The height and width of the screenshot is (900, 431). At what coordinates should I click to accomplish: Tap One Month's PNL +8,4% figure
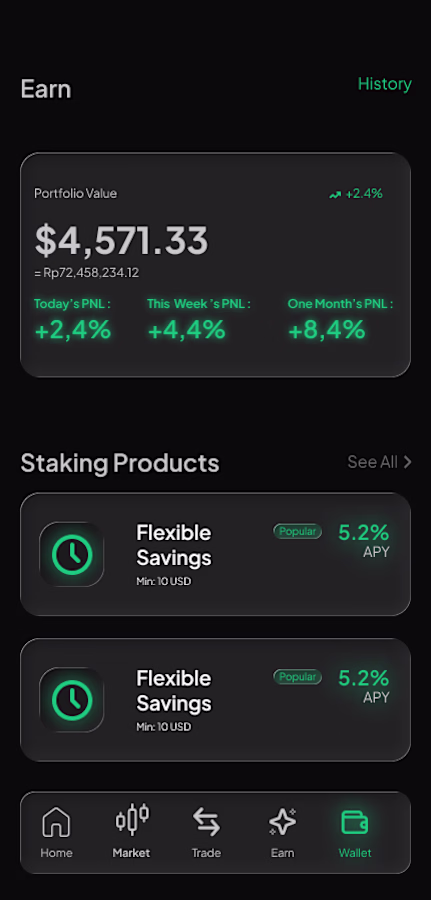(x=327, y=330)
